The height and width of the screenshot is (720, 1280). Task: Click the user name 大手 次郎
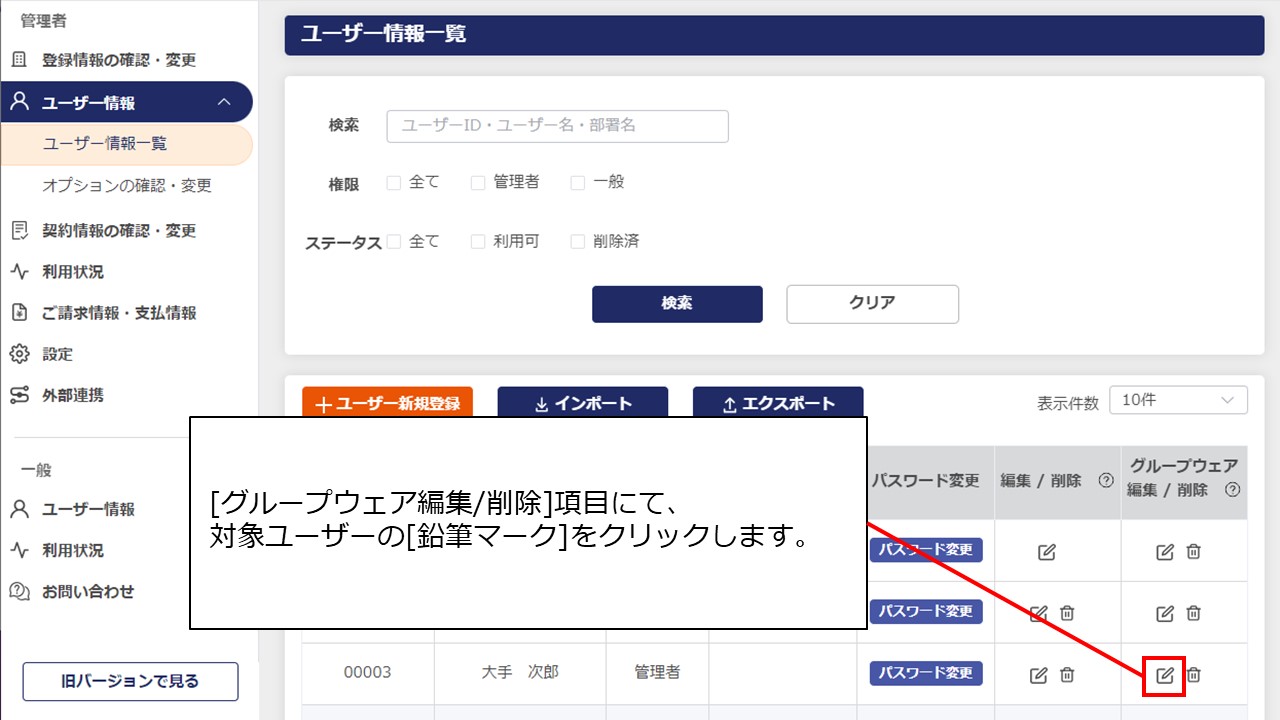coord(520,673)
